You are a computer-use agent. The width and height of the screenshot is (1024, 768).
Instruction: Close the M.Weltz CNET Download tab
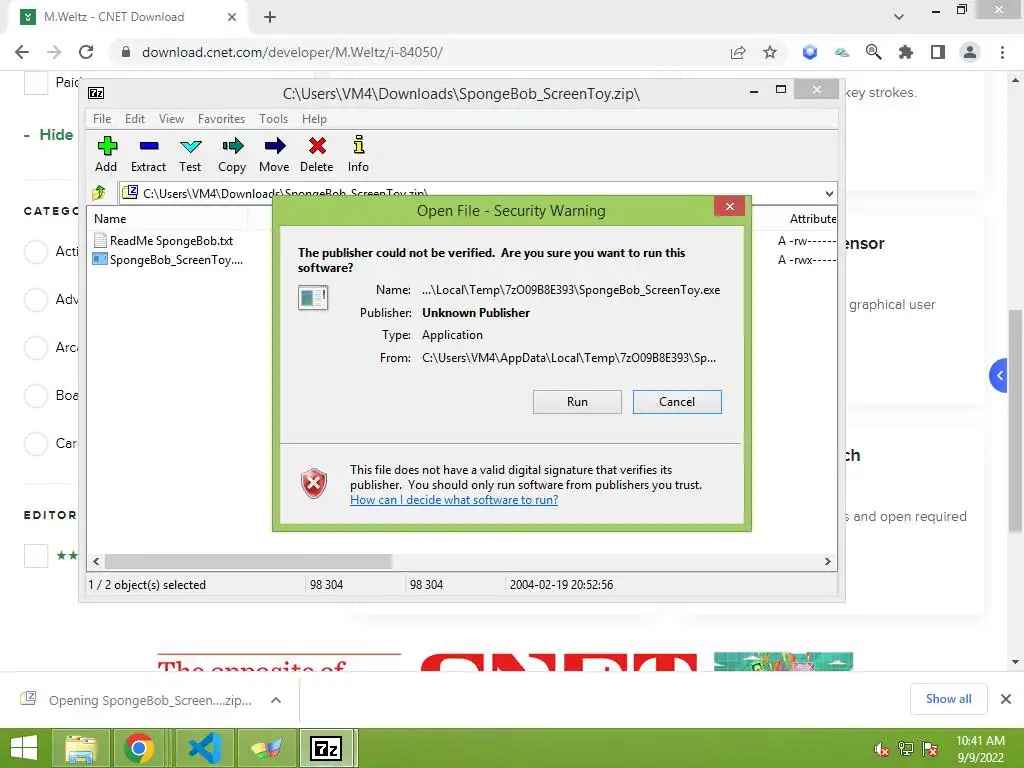(232, 17)
